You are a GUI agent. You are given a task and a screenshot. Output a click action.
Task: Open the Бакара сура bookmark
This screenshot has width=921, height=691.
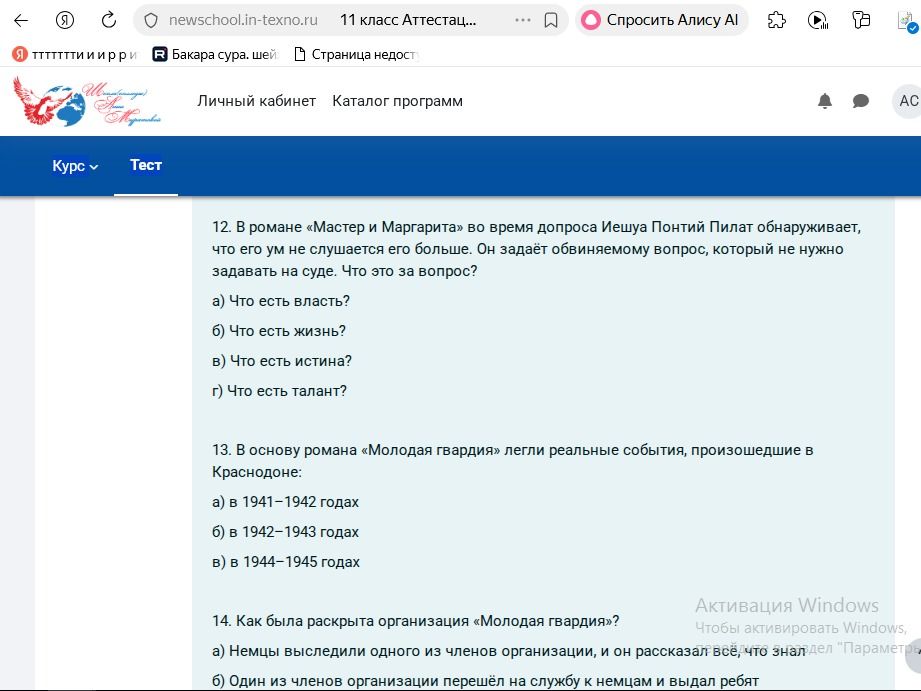214,55
